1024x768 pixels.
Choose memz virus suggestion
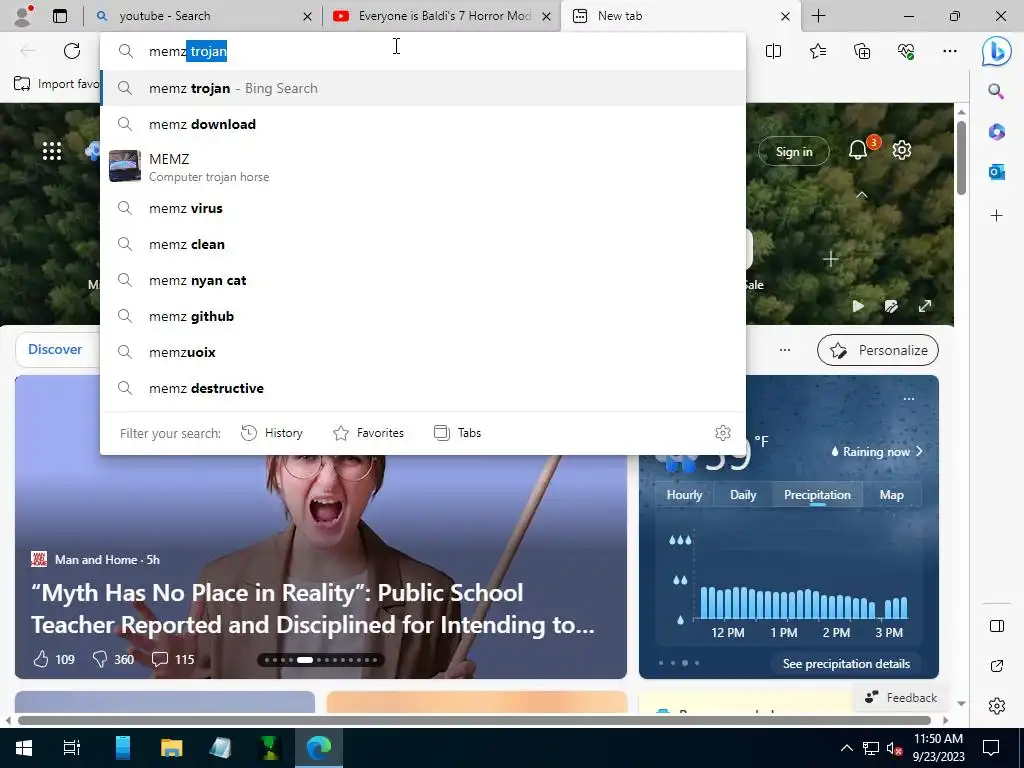pyautogui.click(x=423, y=208)
